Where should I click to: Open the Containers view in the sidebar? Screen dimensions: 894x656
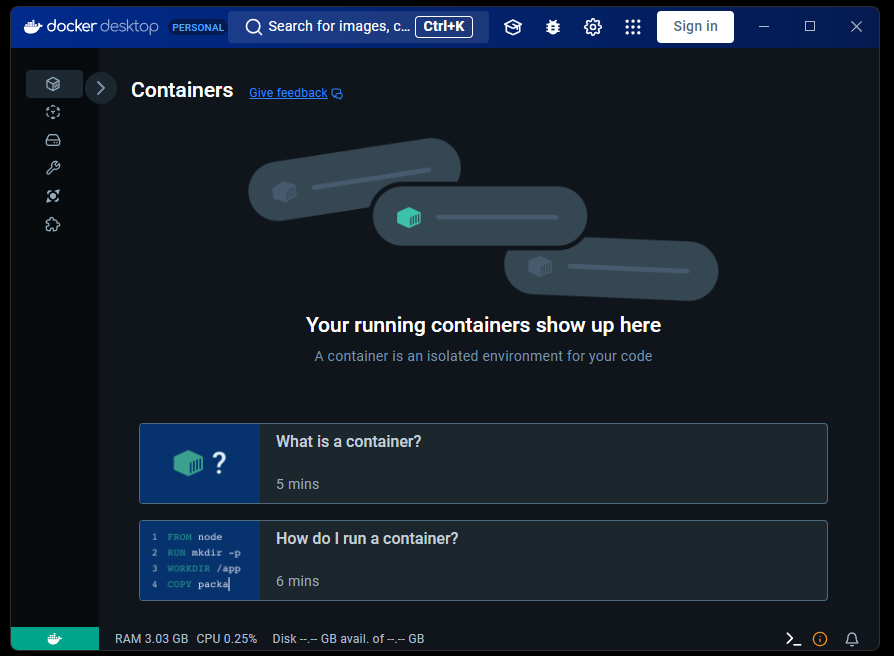[x=54, y=84]
